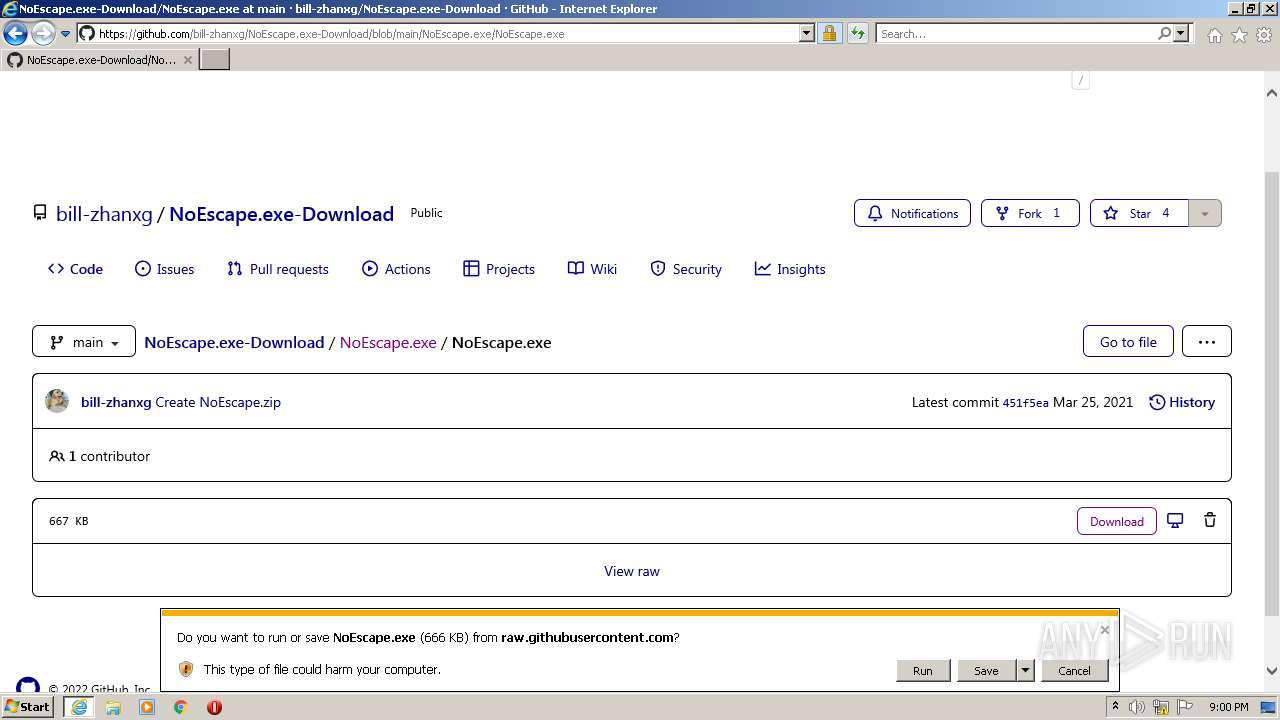This screenshot has height=720, width=1280.
Task: Go forward with the browser Forward arrow
Action: coord(43,33)
